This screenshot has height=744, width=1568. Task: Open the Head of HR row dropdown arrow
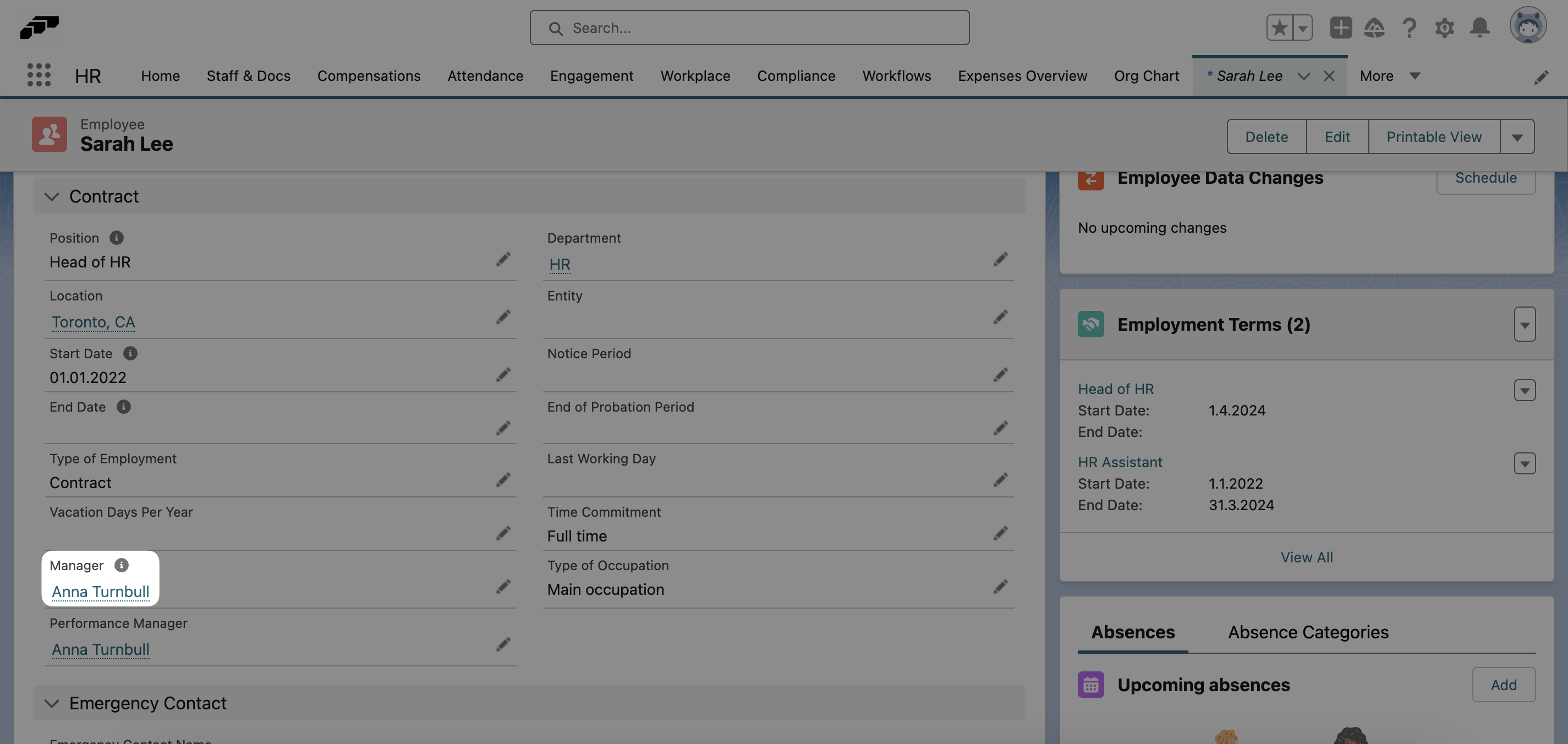tap(1524, 390)
